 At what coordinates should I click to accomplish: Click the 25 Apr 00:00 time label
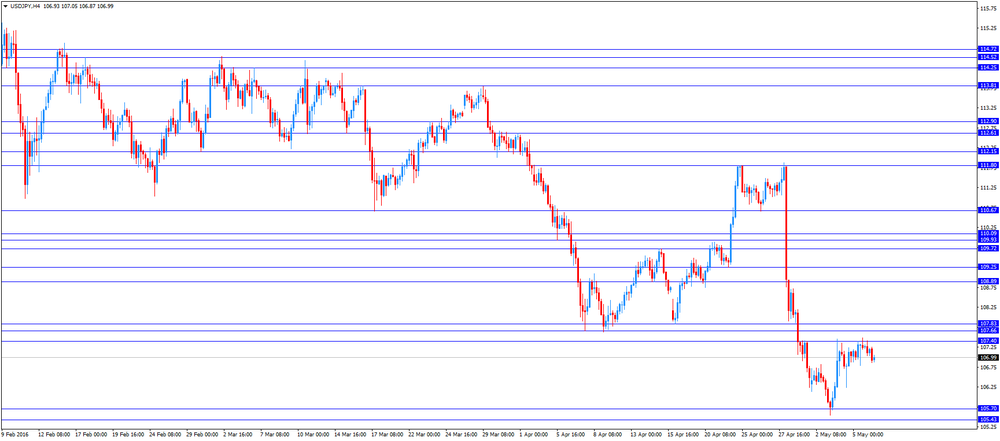click(x=759, y=435)
